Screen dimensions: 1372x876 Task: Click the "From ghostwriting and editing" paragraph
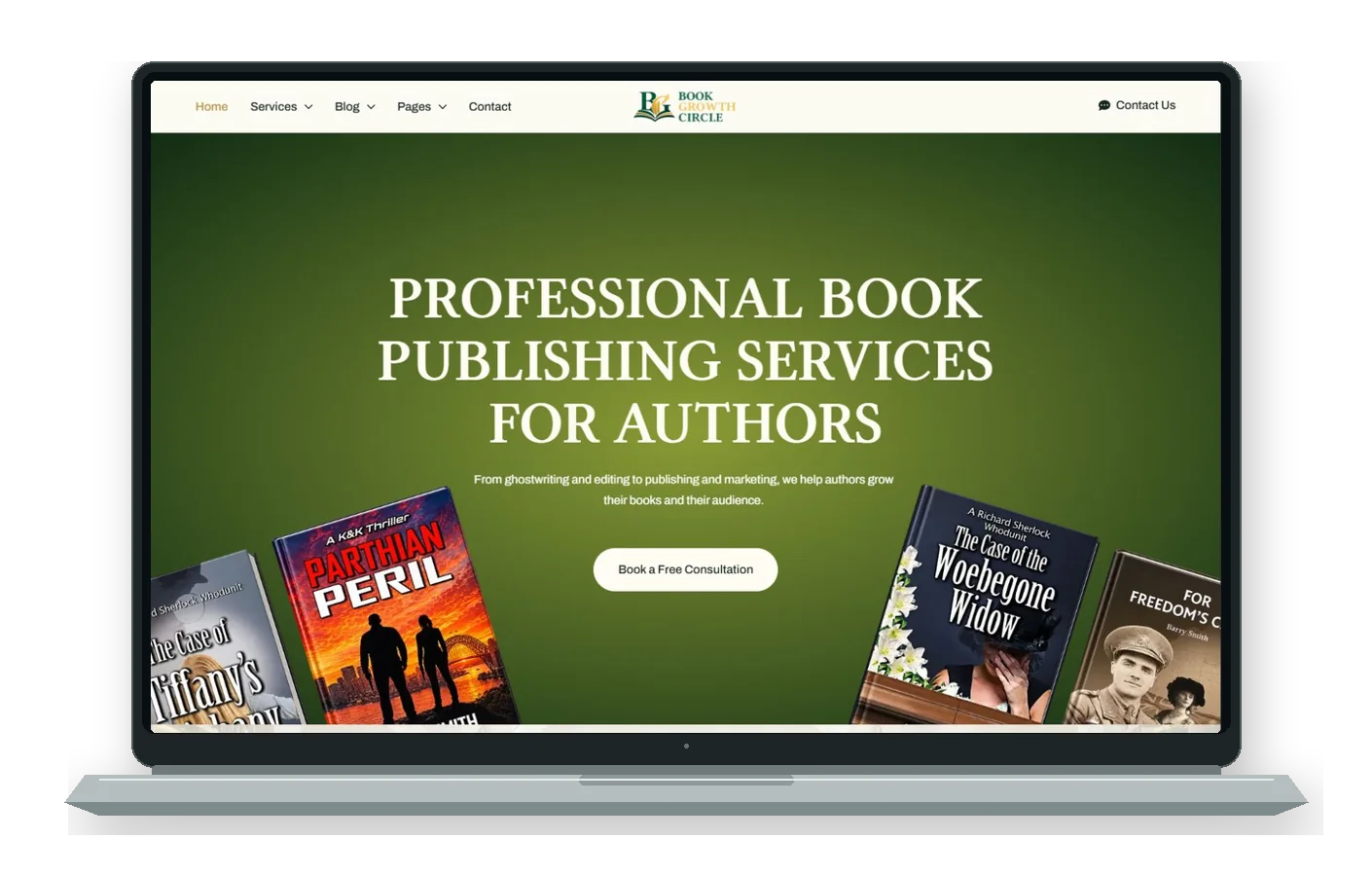point(683,490)
